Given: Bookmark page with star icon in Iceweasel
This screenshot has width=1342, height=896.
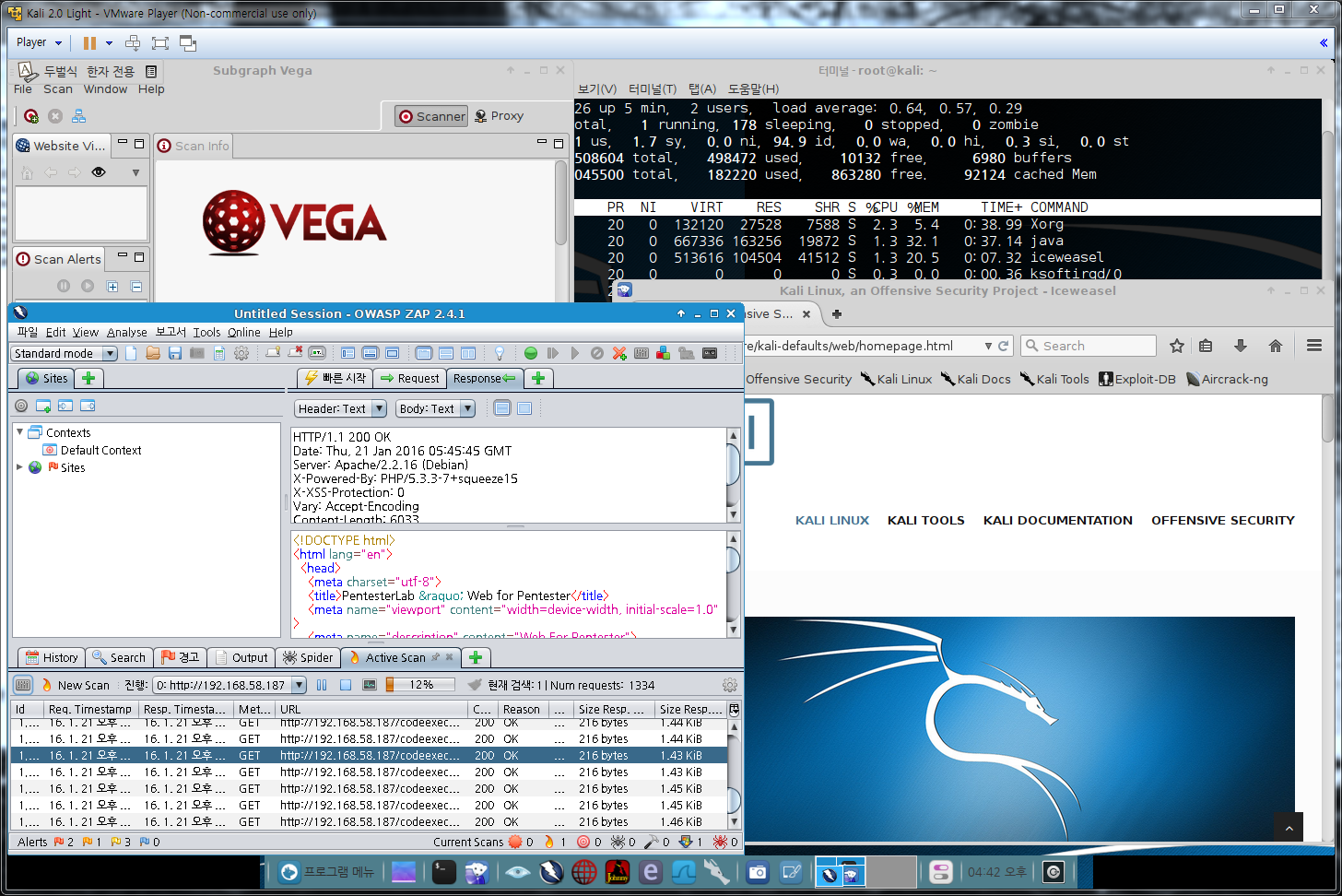Looking at the screenshot, I should tap(1177, 346).
